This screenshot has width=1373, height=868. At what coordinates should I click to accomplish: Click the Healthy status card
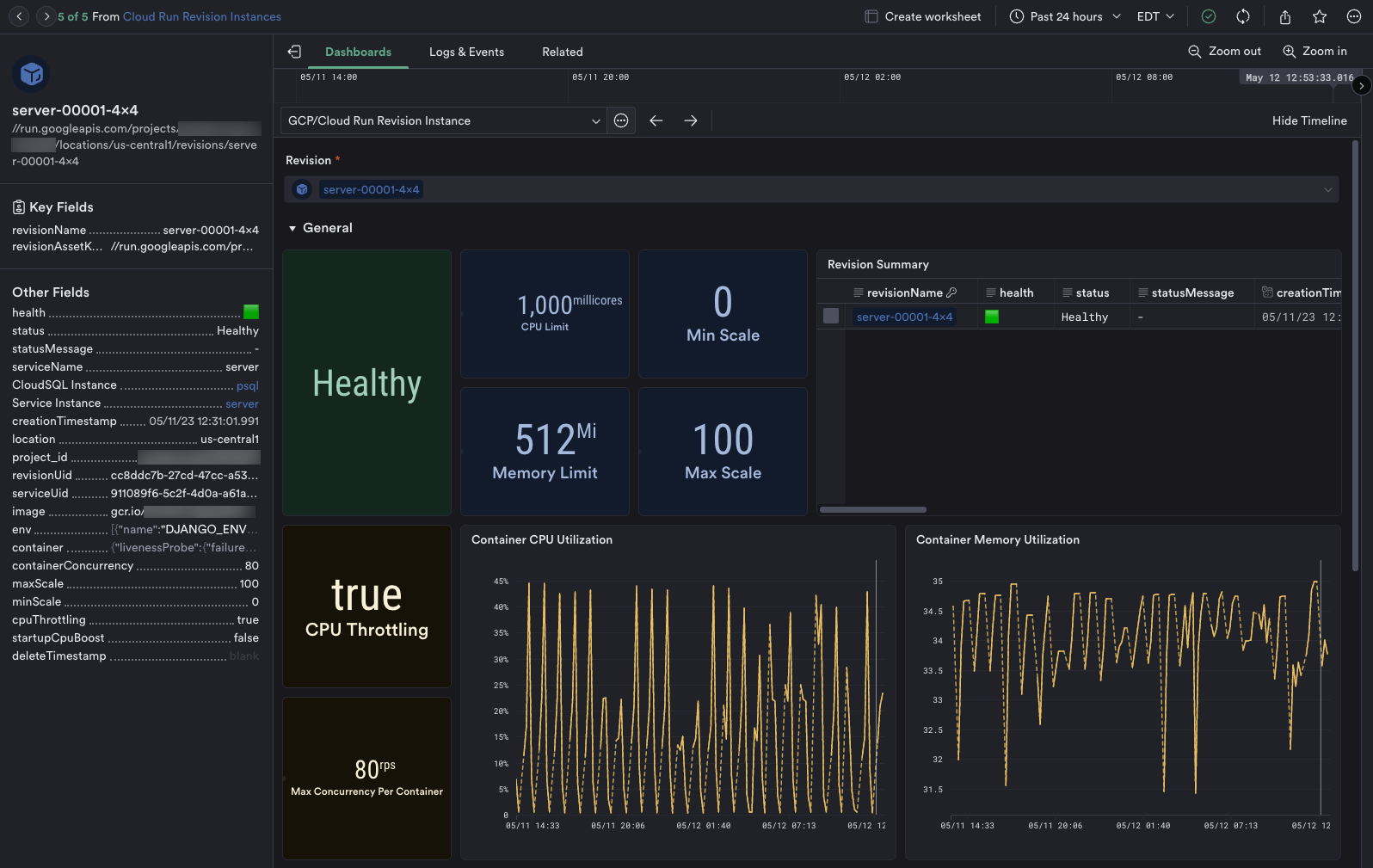click(x=366, y=383)
